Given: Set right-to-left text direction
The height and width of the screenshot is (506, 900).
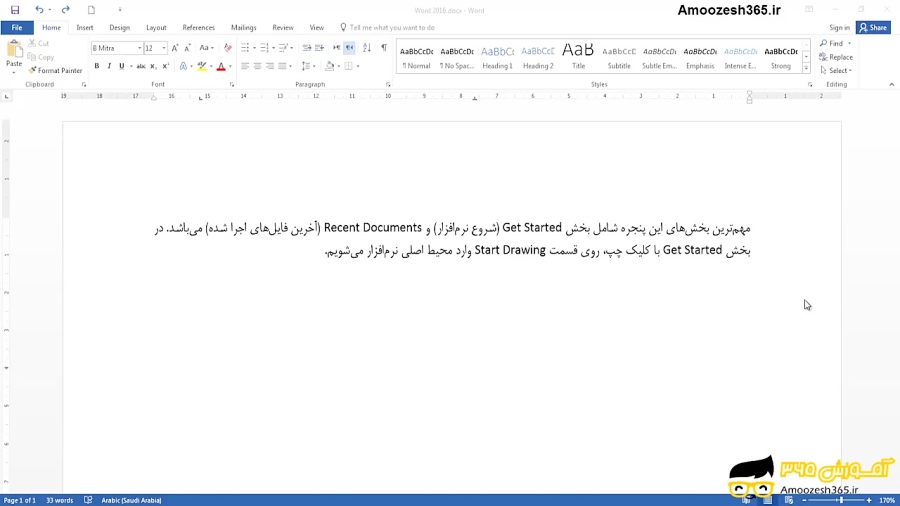Looking at the screenshot, I should (x=349, y=48).
